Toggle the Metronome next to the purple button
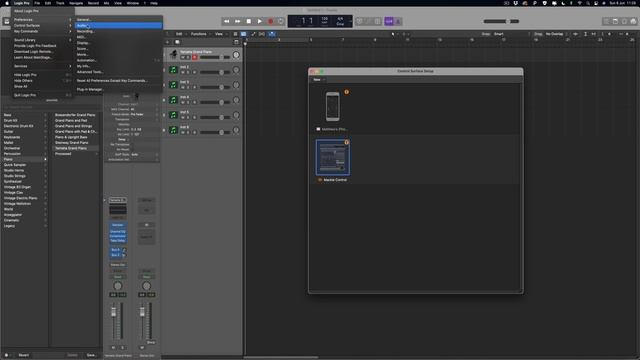This screenshot has width=640, height=360. tap(398, 21)
